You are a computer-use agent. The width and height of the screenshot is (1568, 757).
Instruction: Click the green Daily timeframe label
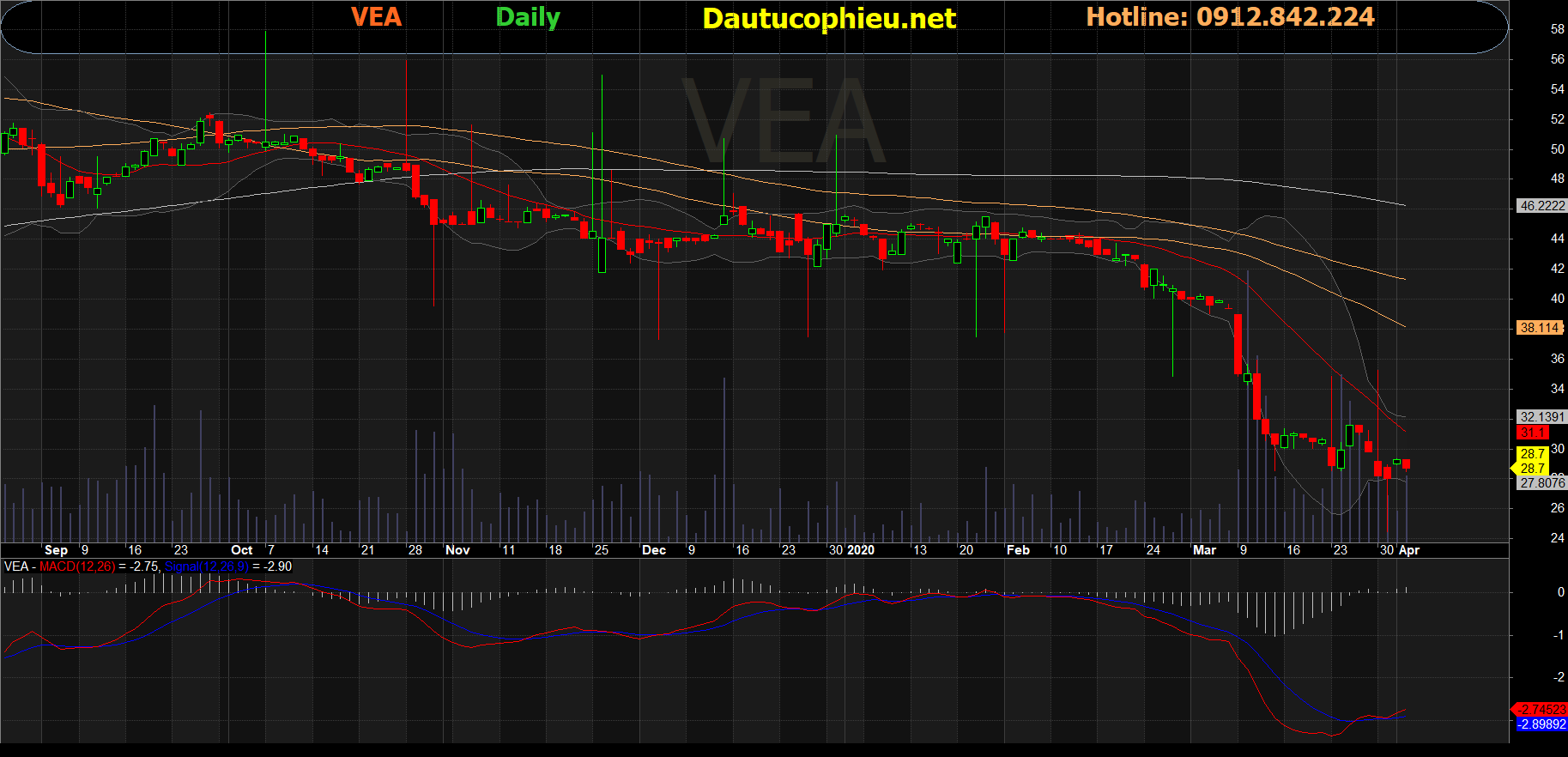(x=528, y=17)
